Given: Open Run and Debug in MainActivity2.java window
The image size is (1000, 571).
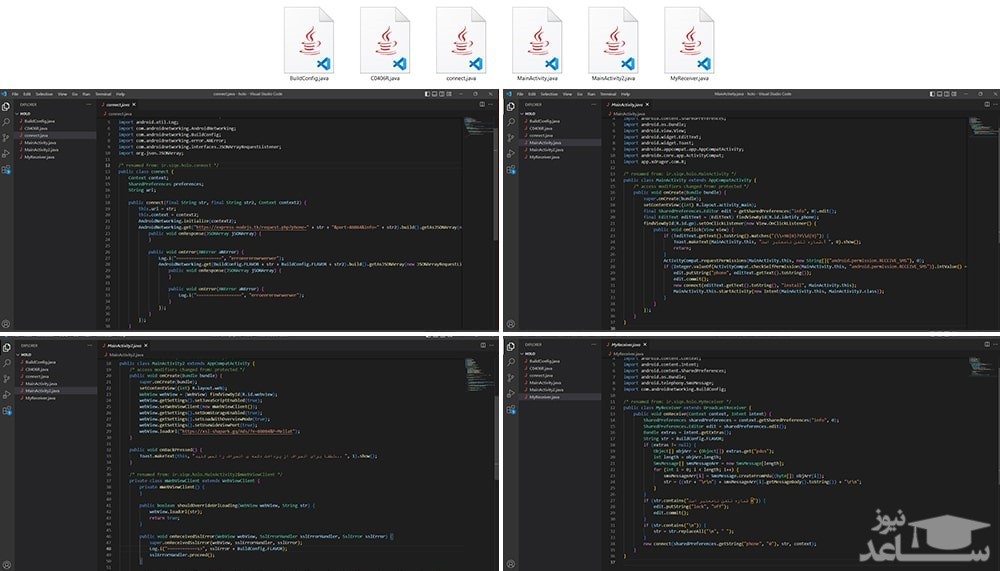Looking at the screenshot, I should (x=5, y=392).
